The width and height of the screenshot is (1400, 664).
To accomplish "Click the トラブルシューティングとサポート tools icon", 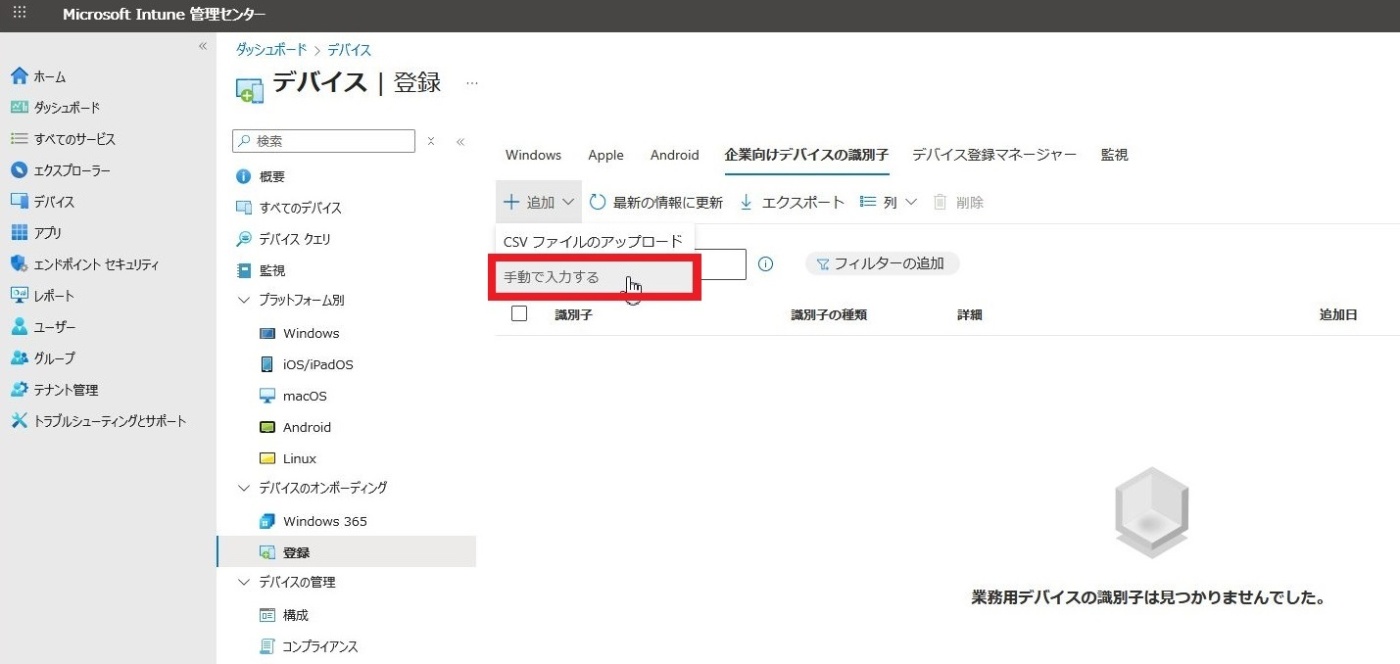I will point(19,421).
